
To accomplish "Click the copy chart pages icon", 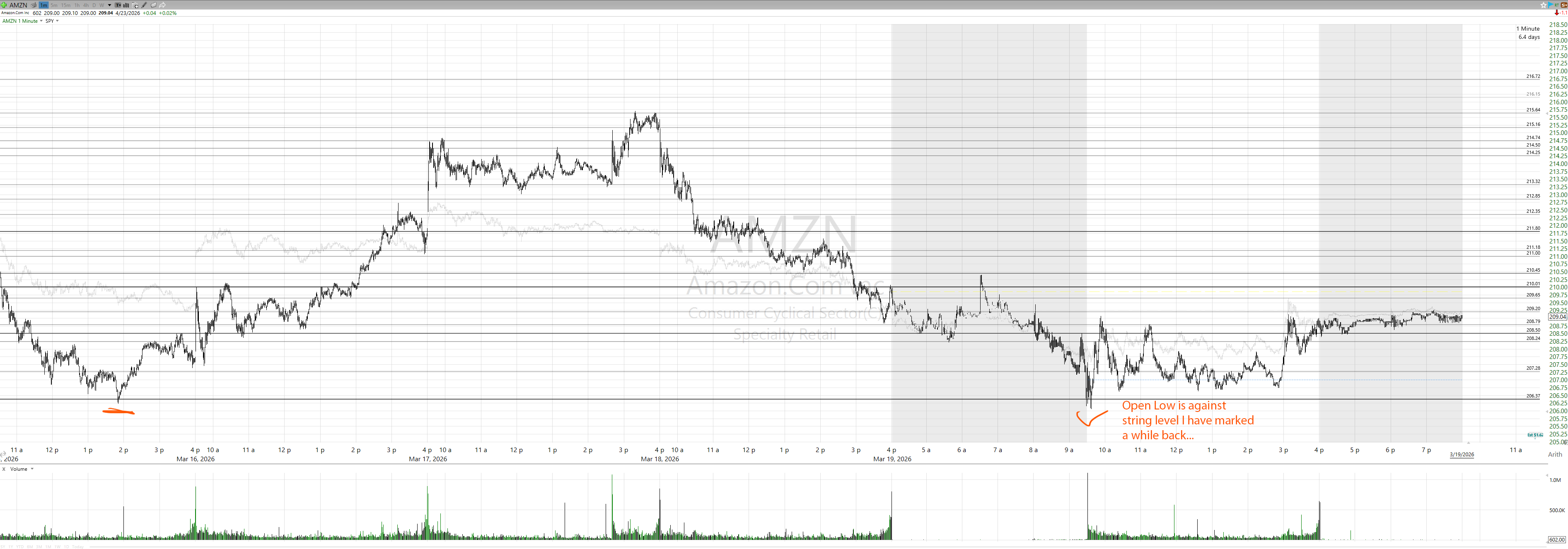I will coord(153,5).
